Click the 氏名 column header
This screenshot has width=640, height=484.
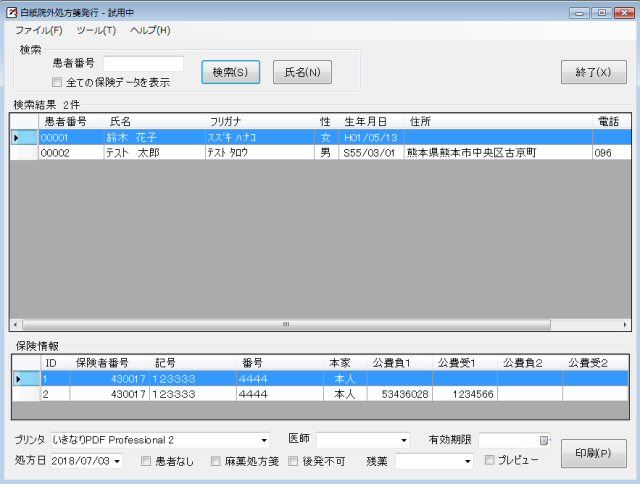(155, 121)
